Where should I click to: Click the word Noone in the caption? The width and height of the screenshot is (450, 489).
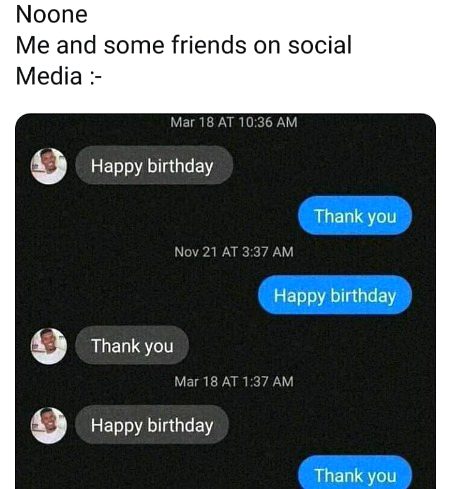(52, 14)
